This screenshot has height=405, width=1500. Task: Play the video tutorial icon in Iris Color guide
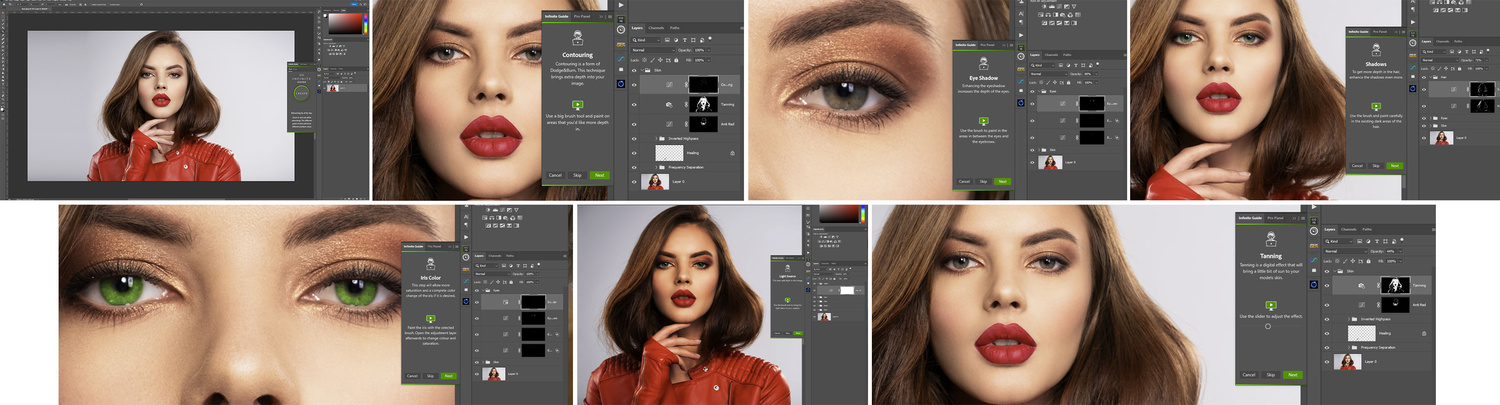tap(430, 318)
